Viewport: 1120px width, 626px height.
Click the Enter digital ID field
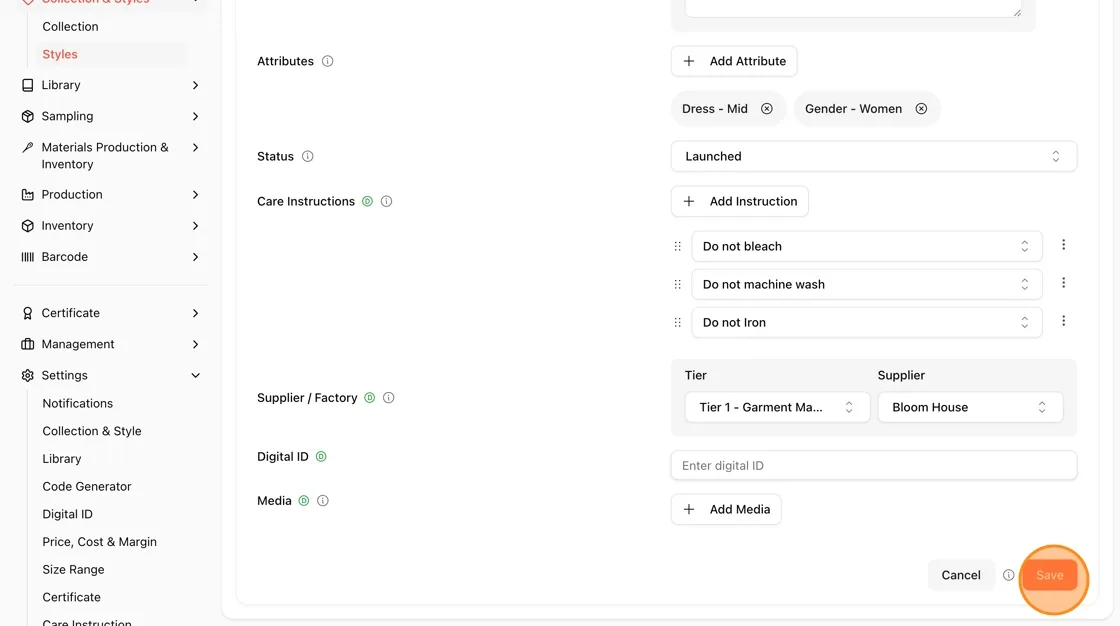pyautogui.click(x=874, y=466)
